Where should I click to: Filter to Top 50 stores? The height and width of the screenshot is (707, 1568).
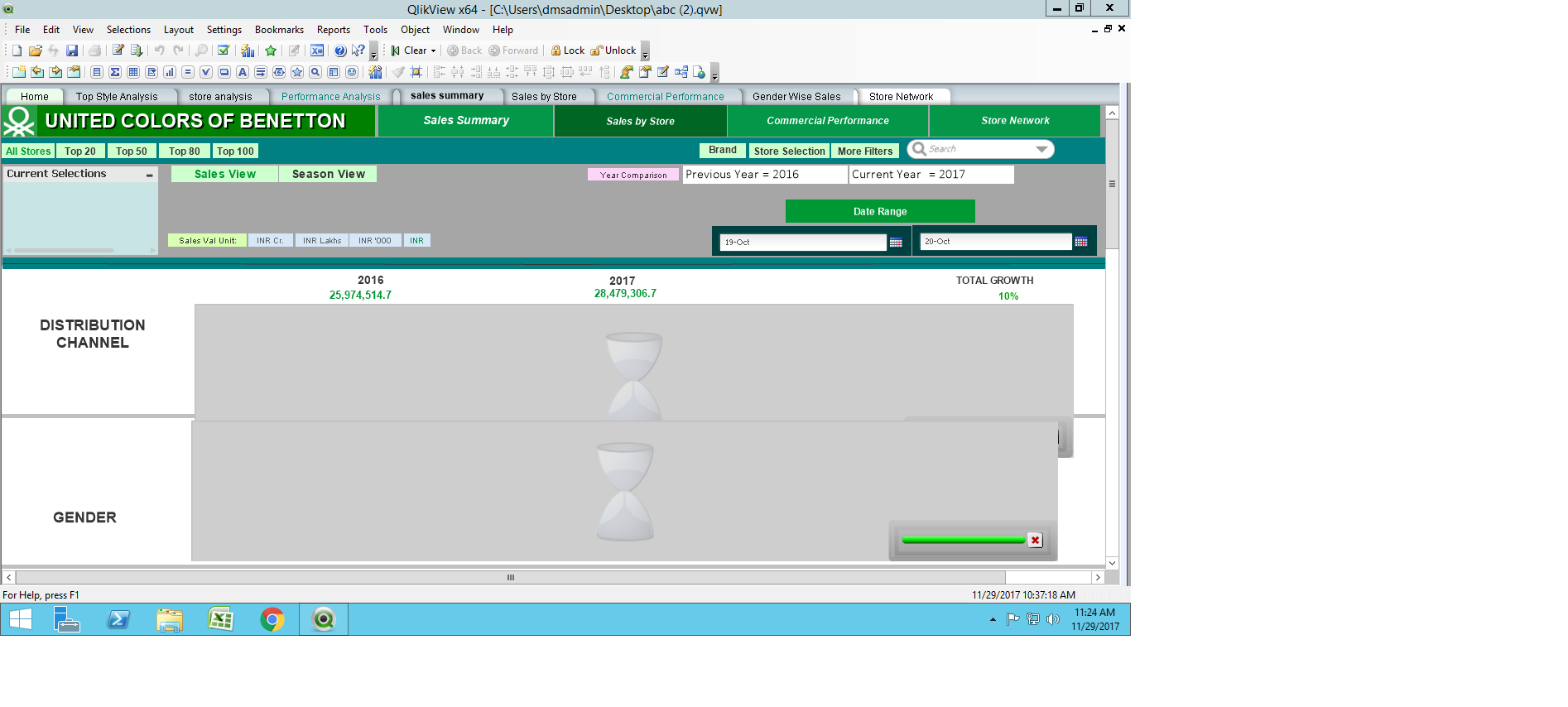point(132,151)
